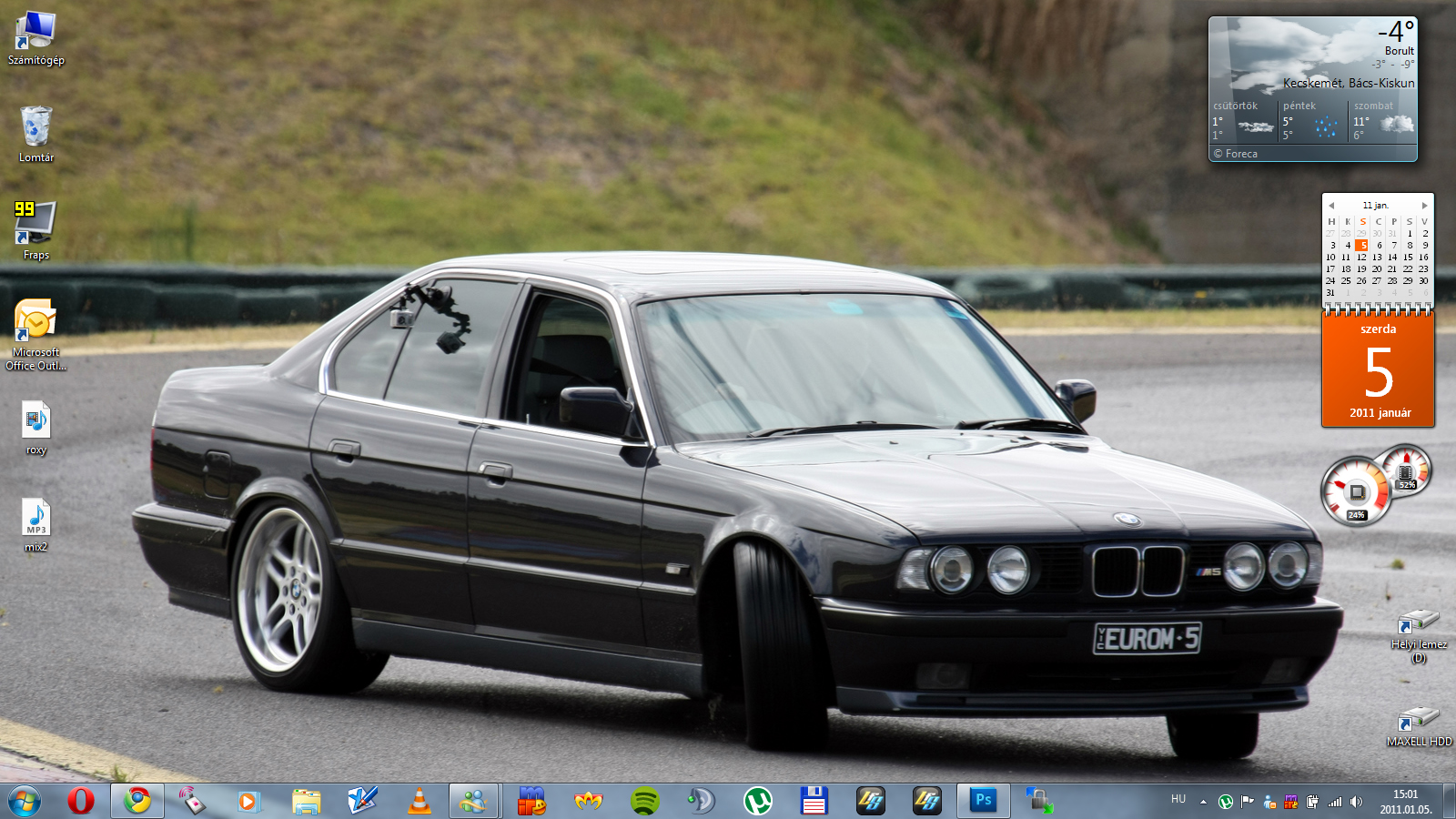Show hidden system tray icons
The image size is (1456, 819).
coord(1203,802)
